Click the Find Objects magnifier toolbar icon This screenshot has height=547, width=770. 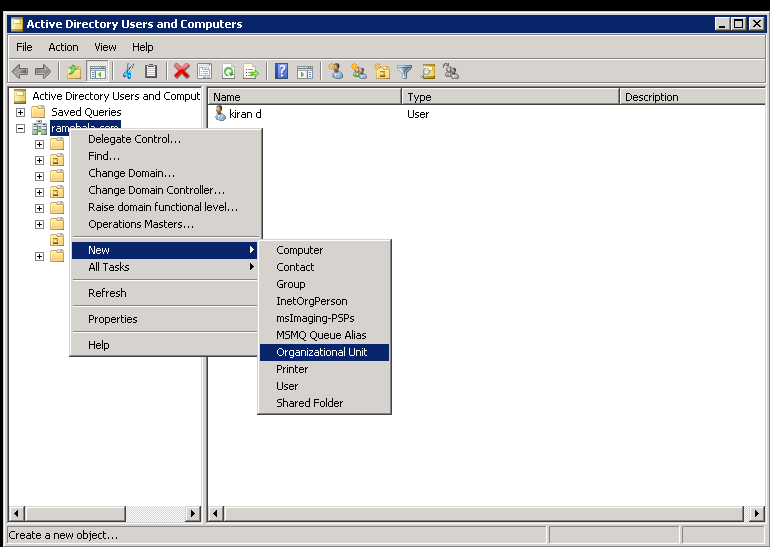tap(428, 72)
